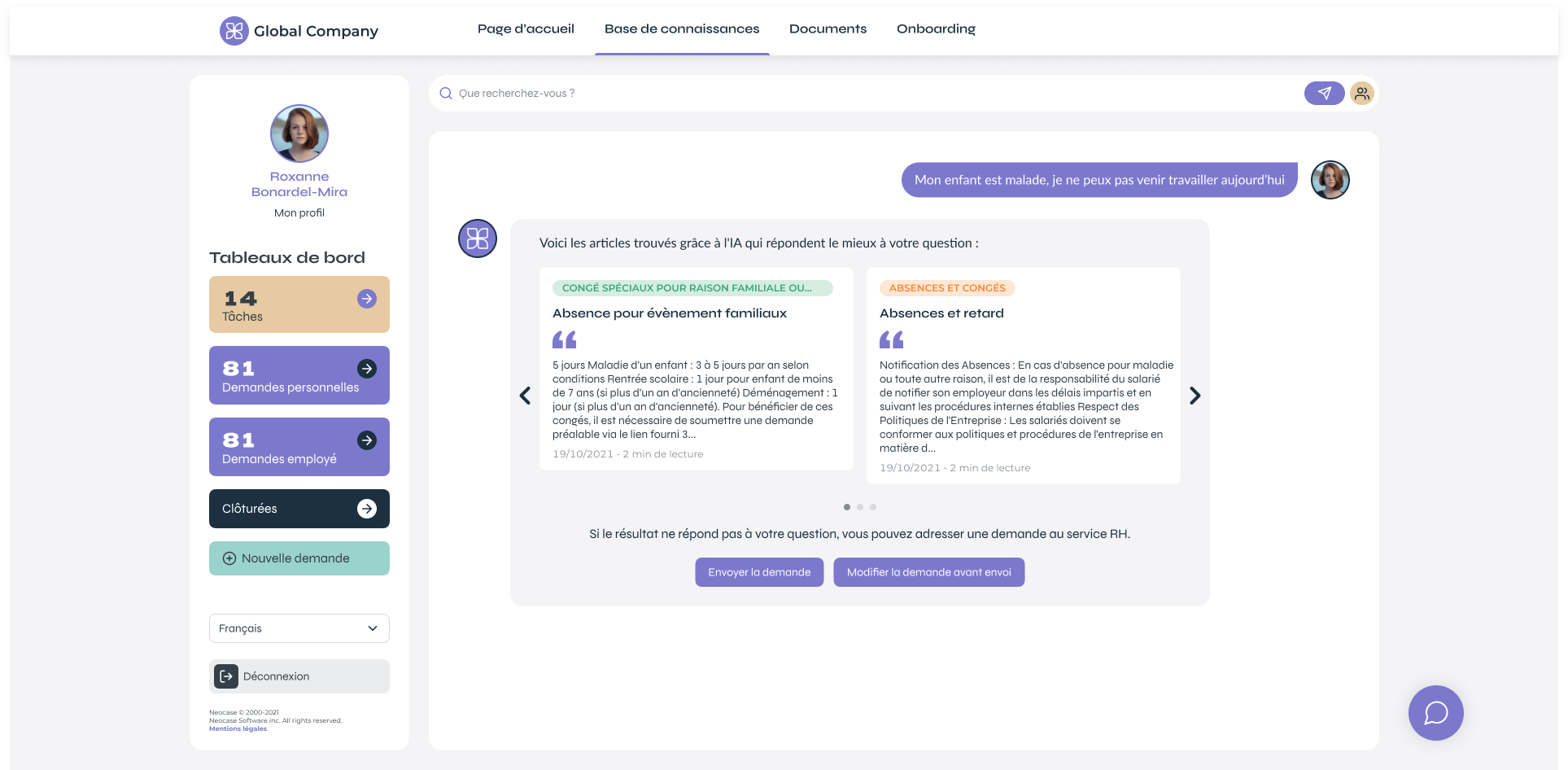This screenshot has height=770, width=1568.
Task: Click the Global Company logo icon
Action: [234, 31]
